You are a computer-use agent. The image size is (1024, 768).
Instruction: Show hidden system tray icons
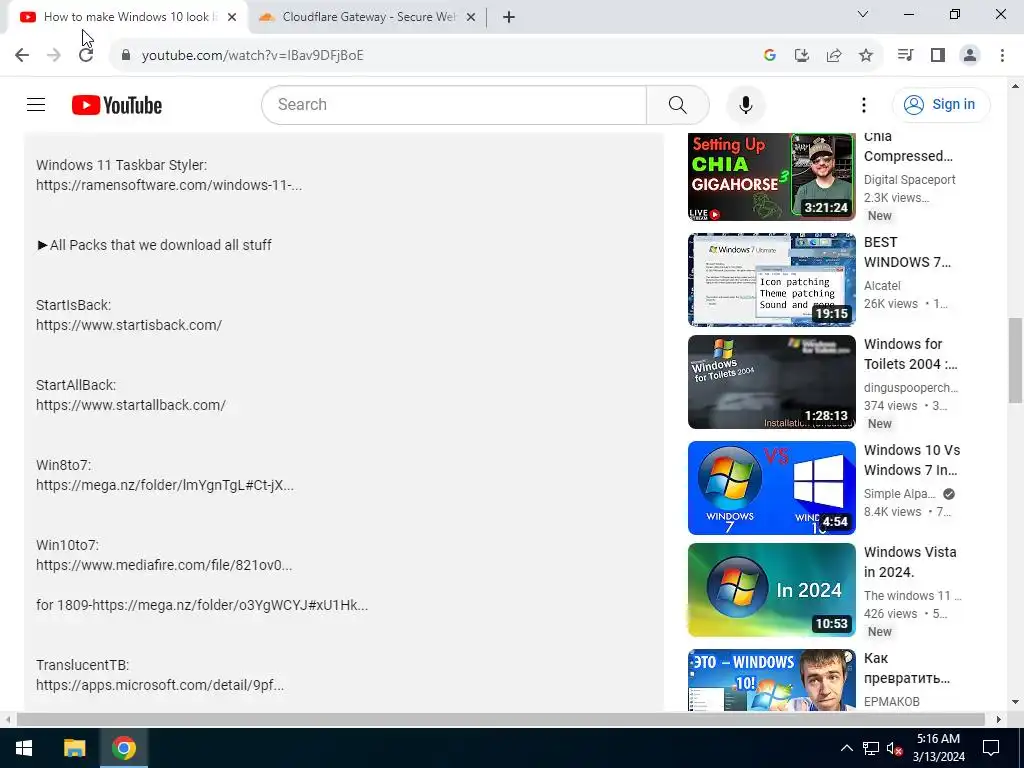pos(846,748)
